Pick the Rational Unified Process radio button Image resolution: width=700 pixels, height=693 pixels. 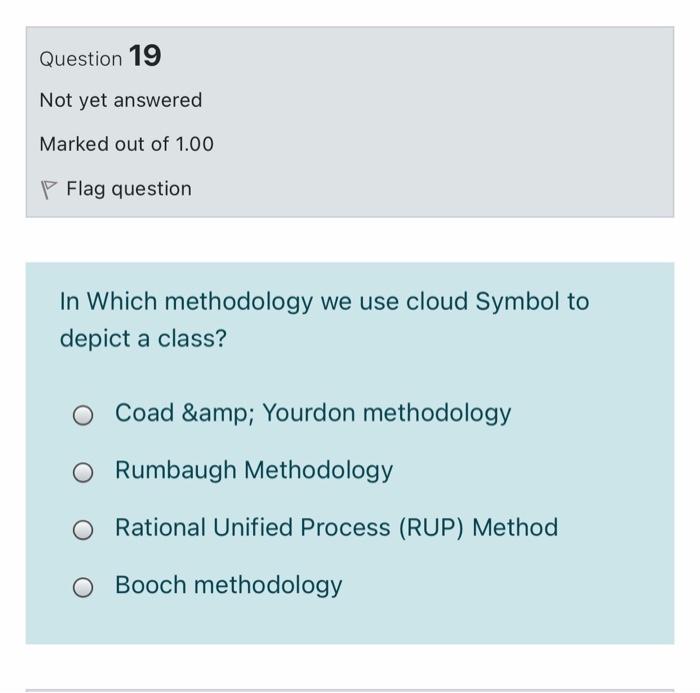tap(84, 529)
